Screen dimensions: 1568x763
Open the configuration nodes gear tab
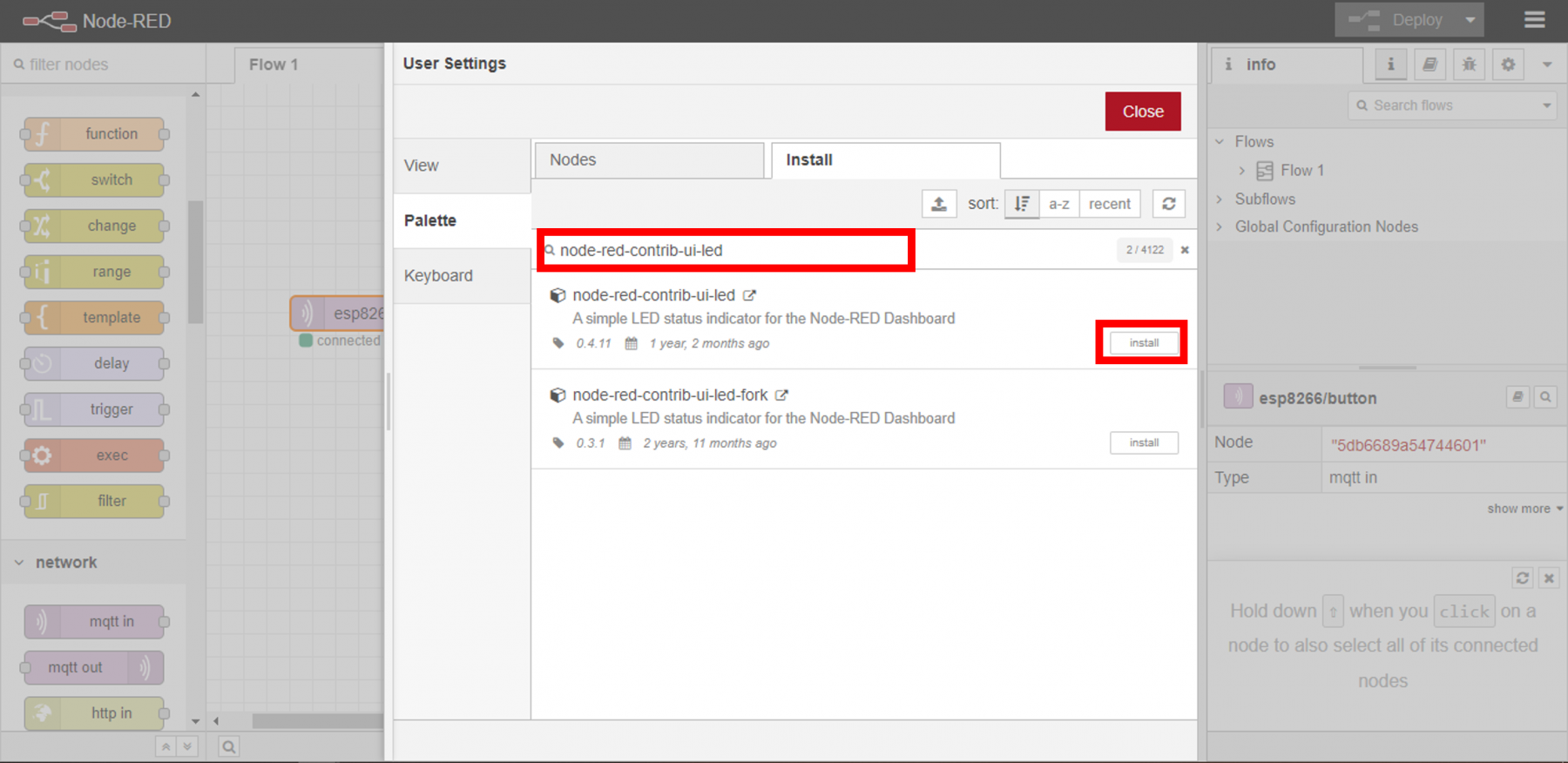point(1508,64)
